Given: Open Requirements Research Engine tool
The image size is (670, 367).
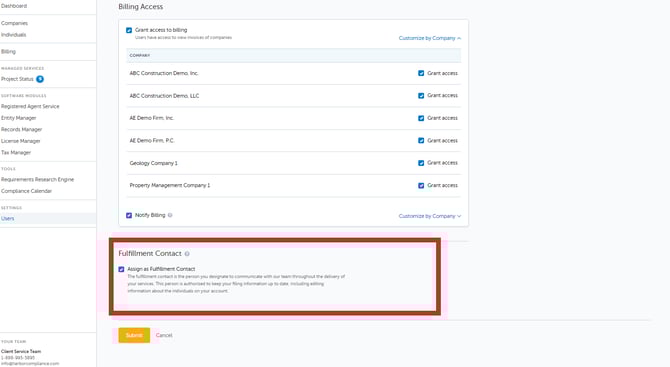Looking at the screenshot, I should click(38, 179).
